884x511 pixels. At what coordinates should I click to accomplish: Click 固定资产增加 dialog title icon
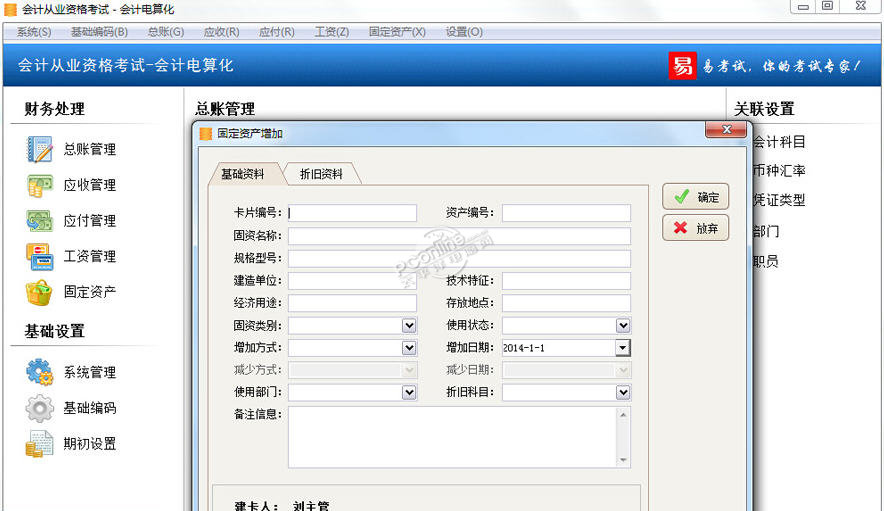pos(206,134)
